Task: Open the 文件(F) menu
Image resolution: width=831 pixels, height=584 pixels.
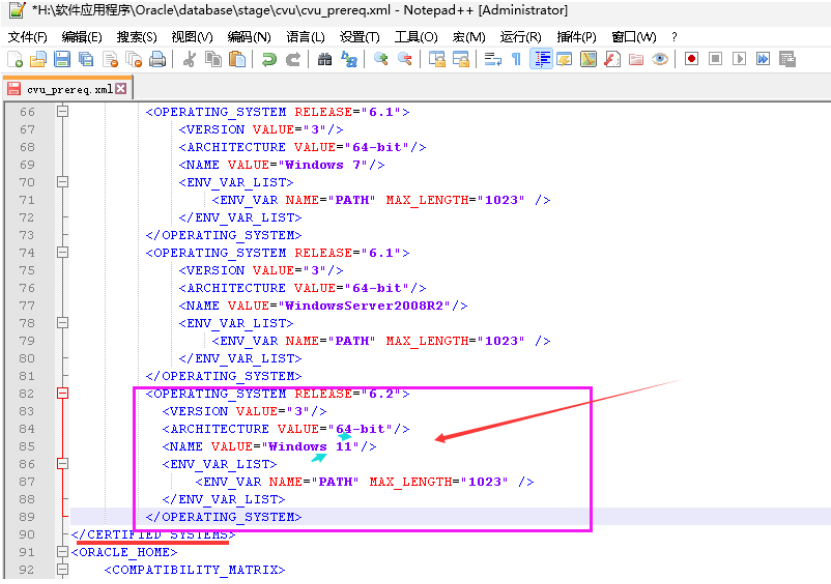Action: 27,37
